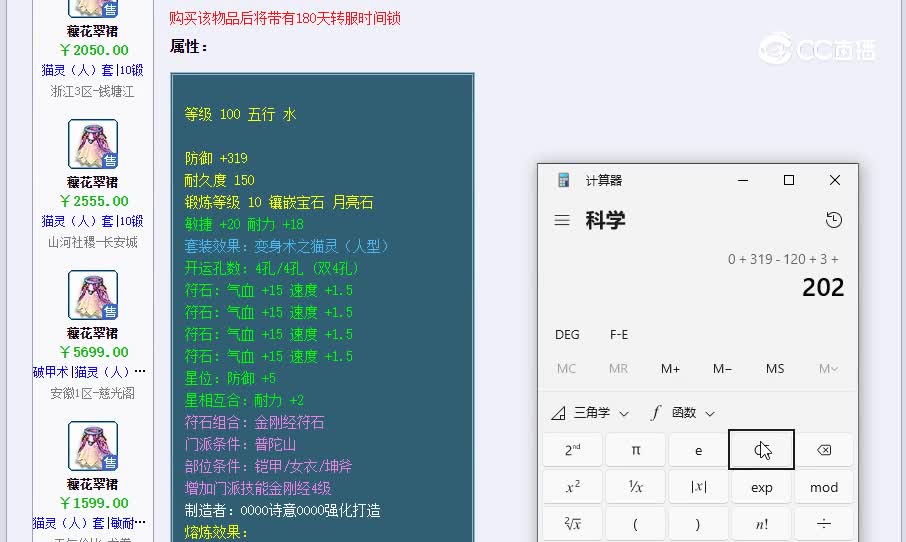Click the ¥2555.00 price
Screen dimensions: 906x542
tap(94, 201)
